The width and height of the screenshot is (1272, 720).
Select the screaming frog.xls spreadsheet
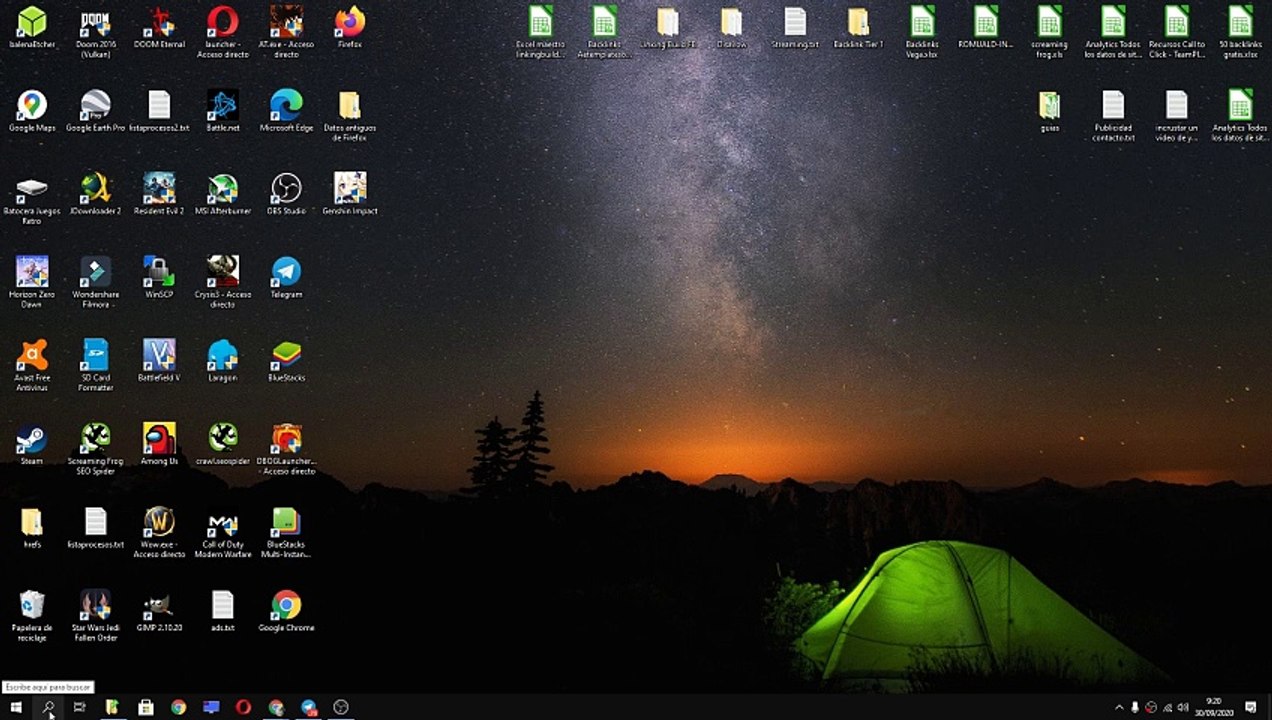tap(1049, 33)
